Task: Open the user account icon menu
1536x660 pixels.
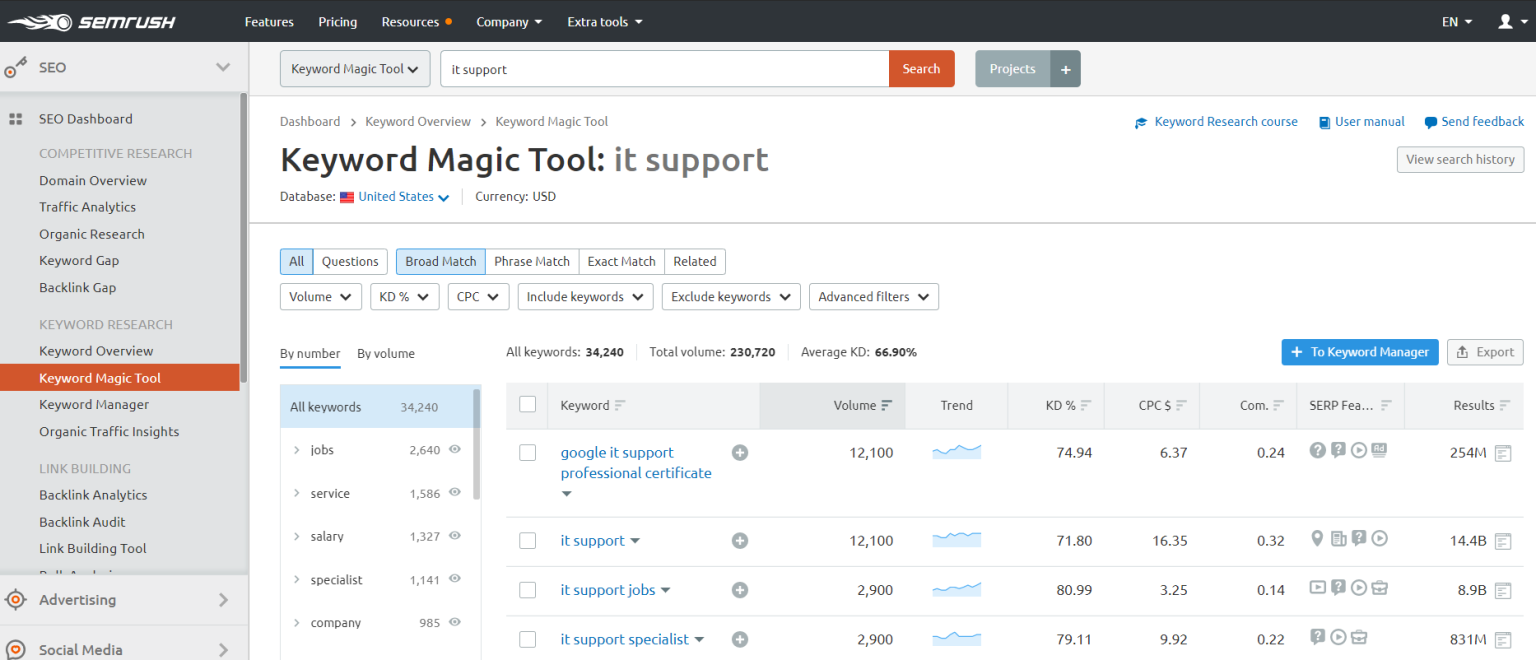Action: [1510, 21]
